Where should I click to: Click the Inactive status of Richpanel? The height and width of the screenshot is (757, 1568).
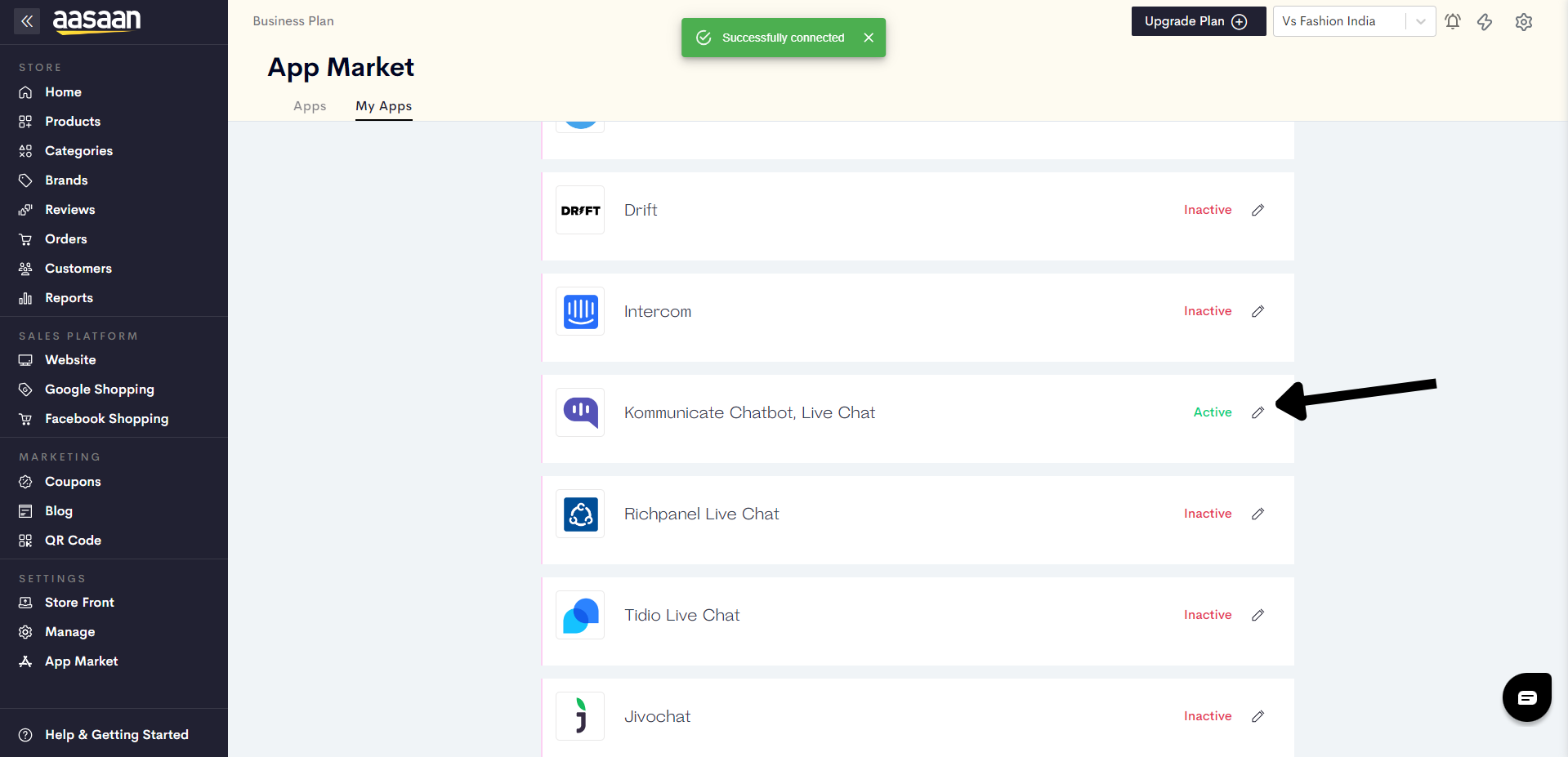coord(1208,514)
